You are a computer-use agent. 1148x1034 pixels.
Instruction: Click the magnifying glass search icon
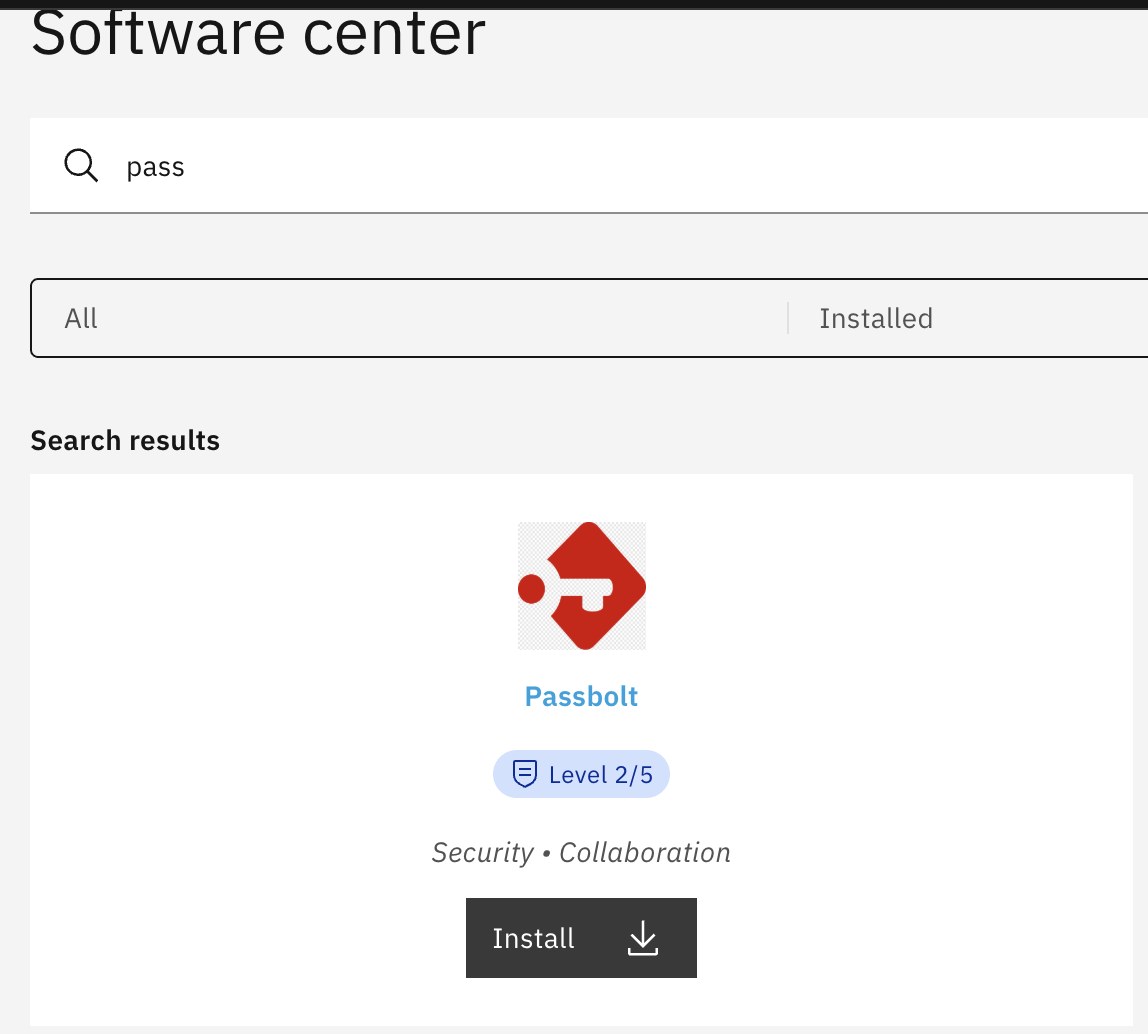tap(81, 165)
